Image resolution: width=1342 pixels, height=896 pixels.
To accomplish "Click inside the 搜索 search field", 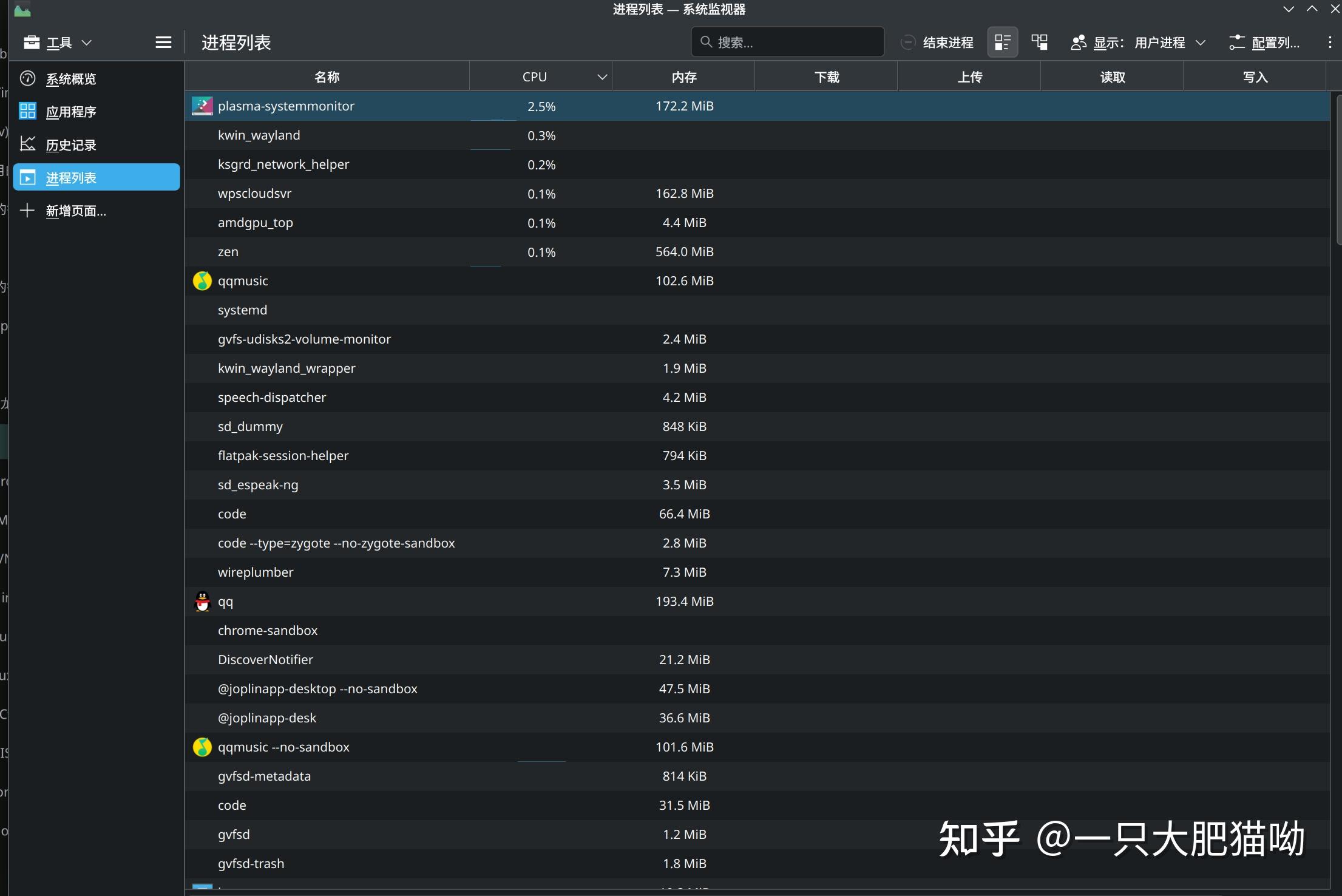I will (x=787, y=41).
